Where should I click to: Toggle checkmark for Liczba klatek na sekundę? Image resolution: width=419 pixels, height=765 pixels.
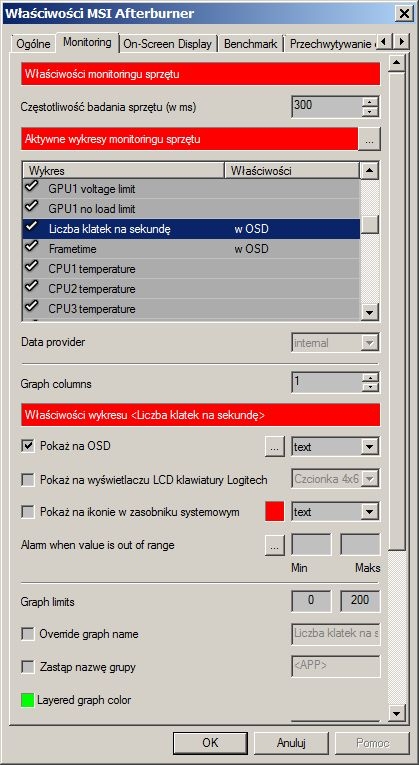point(32,227)
